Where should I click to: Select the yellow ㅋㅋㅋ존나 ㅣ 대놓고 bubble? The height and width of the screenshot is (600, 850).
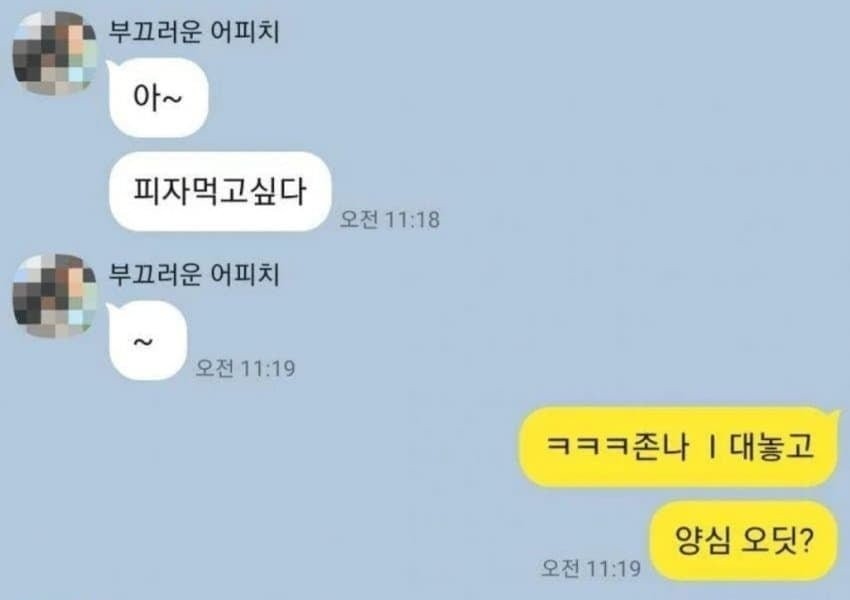click(x=679, y=447)
